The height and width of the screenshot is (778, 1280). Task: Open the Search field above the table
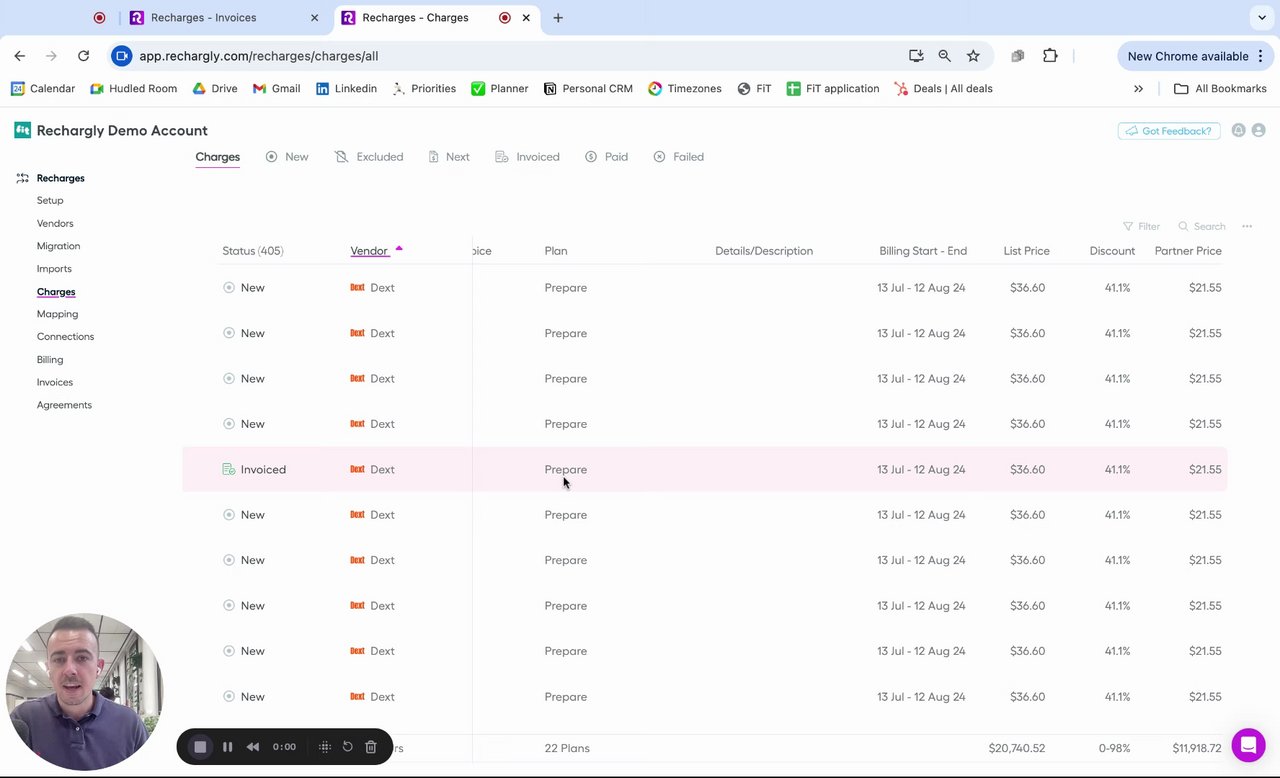tap(1202, 226)
